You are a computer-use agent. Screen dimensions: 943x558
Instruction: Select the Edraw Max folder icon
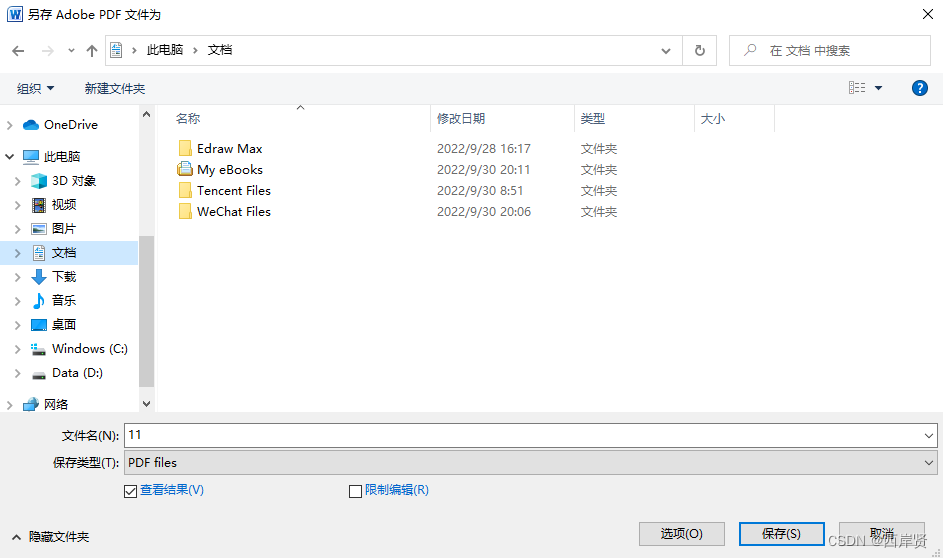click(x=185, y=148)
